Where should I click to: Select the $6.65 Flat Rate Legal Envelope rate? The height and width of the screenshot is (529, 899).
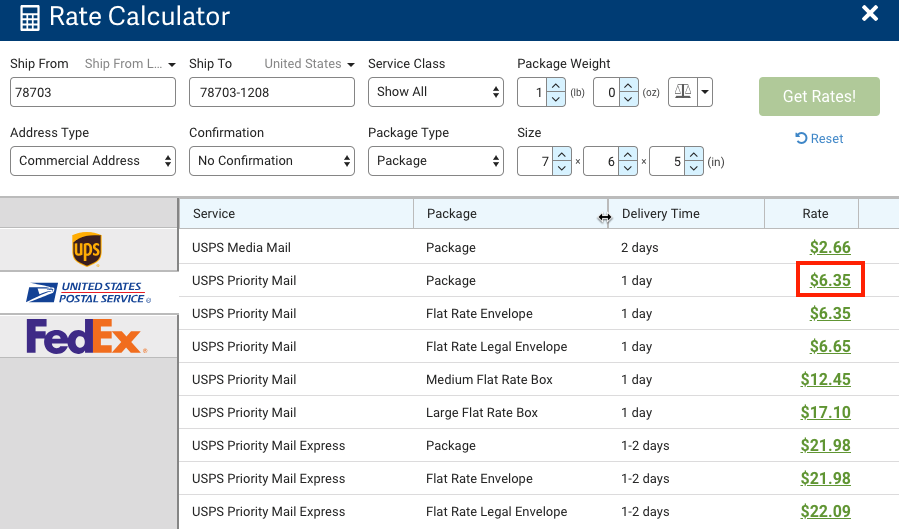coord(830,346)
